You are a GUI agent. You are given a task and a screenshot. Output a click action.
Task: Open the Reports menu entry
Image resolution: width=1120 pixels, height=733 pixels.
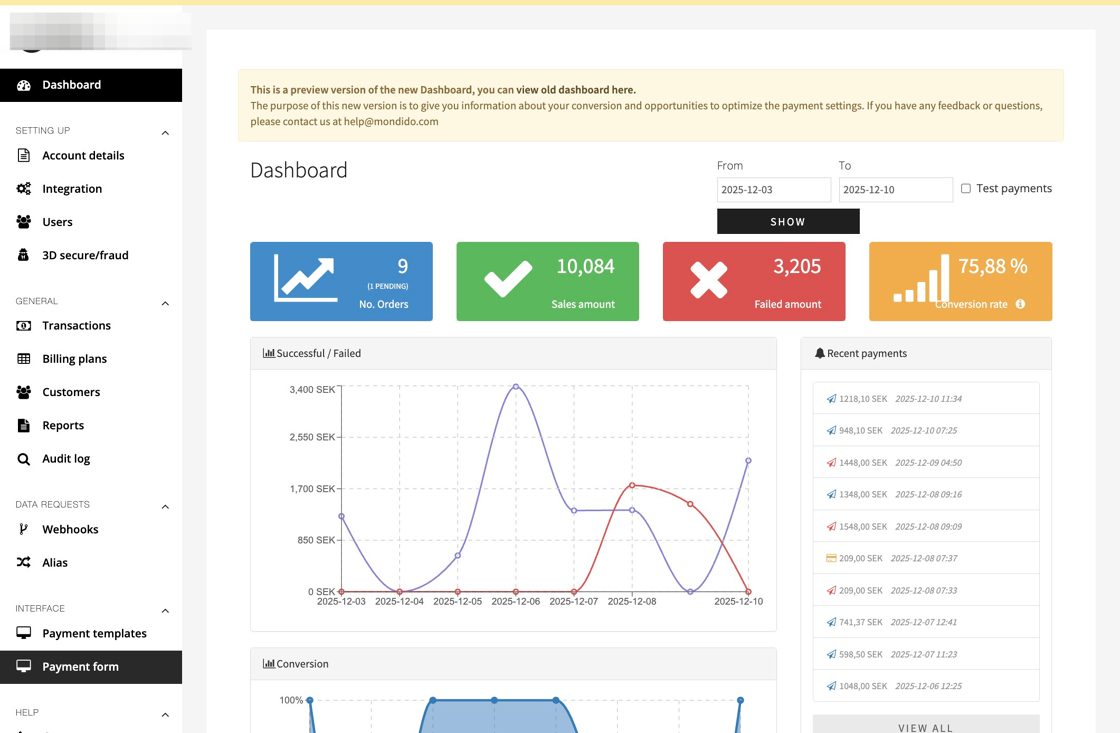point(91,425)
